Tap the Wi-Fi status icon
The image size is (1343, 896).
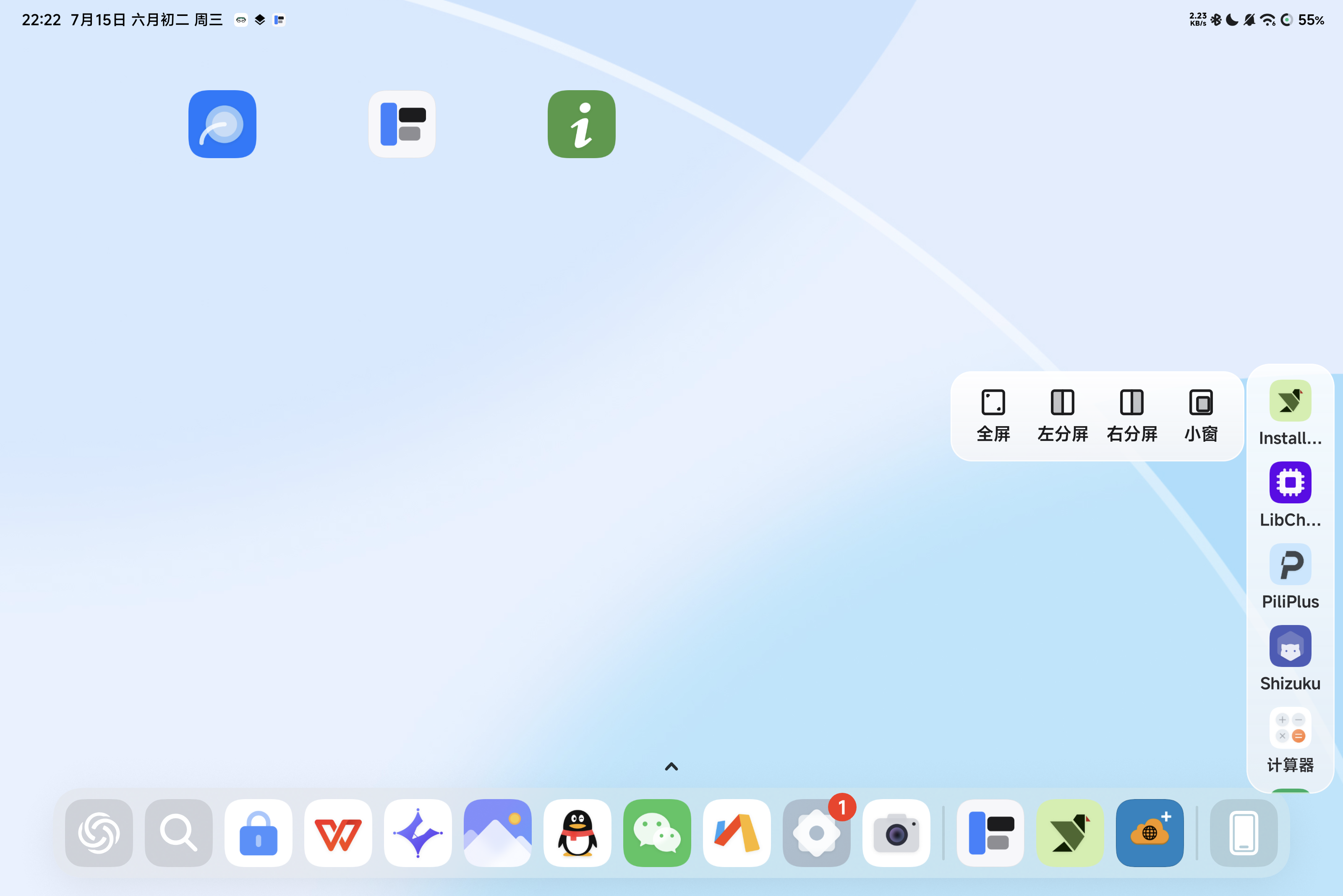pyautogui.click(x=1267, y=20)
